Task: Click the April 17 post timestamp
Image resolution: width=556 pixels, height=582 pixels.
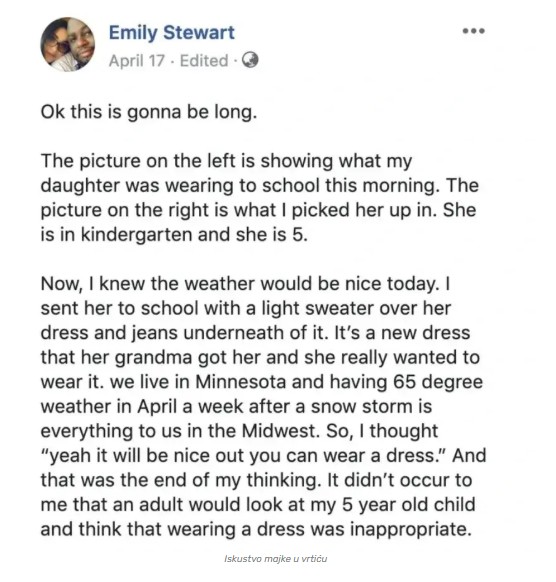Action: 137,61
